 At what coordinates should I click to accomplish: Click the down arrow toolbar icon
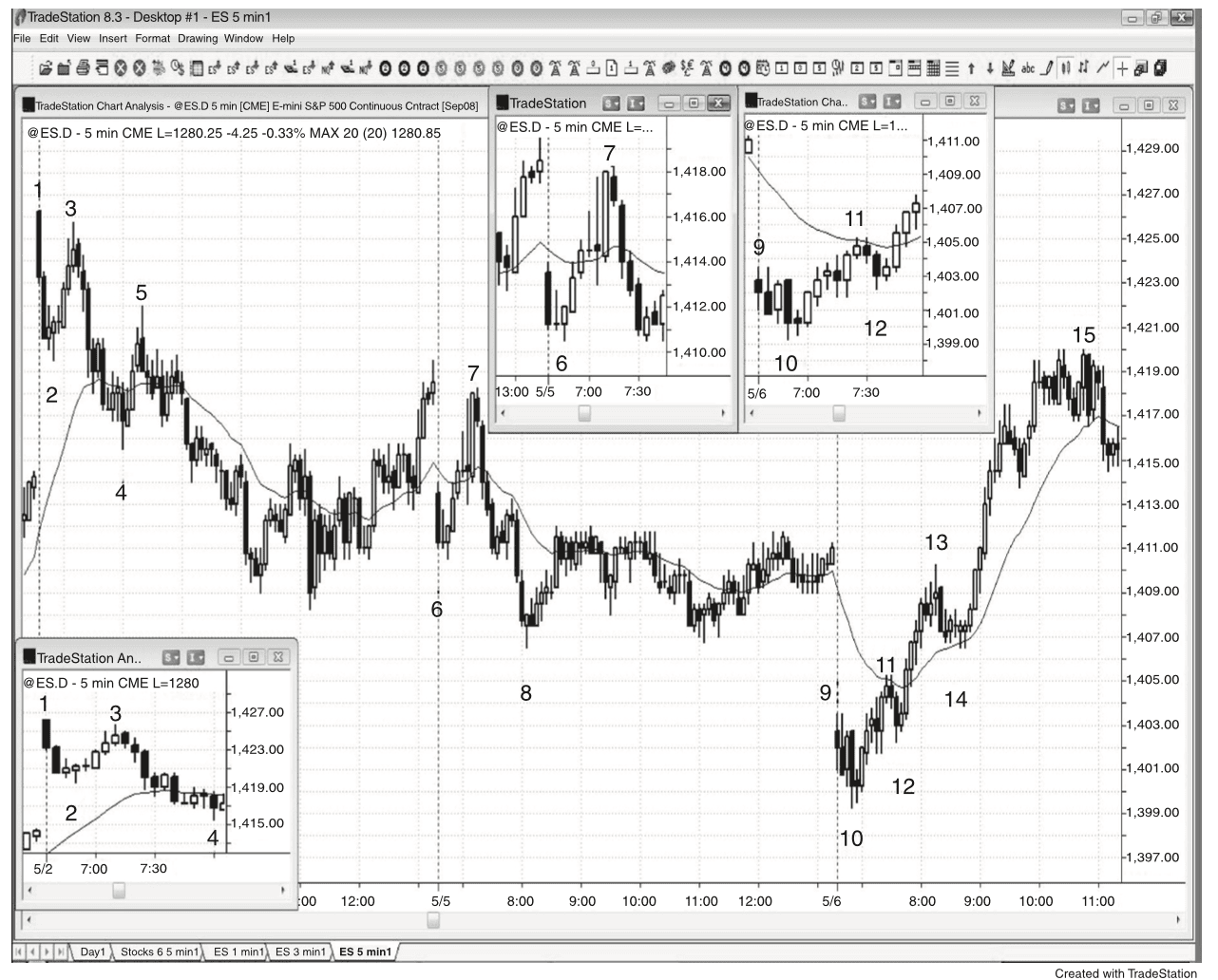(x=989, y=68)
